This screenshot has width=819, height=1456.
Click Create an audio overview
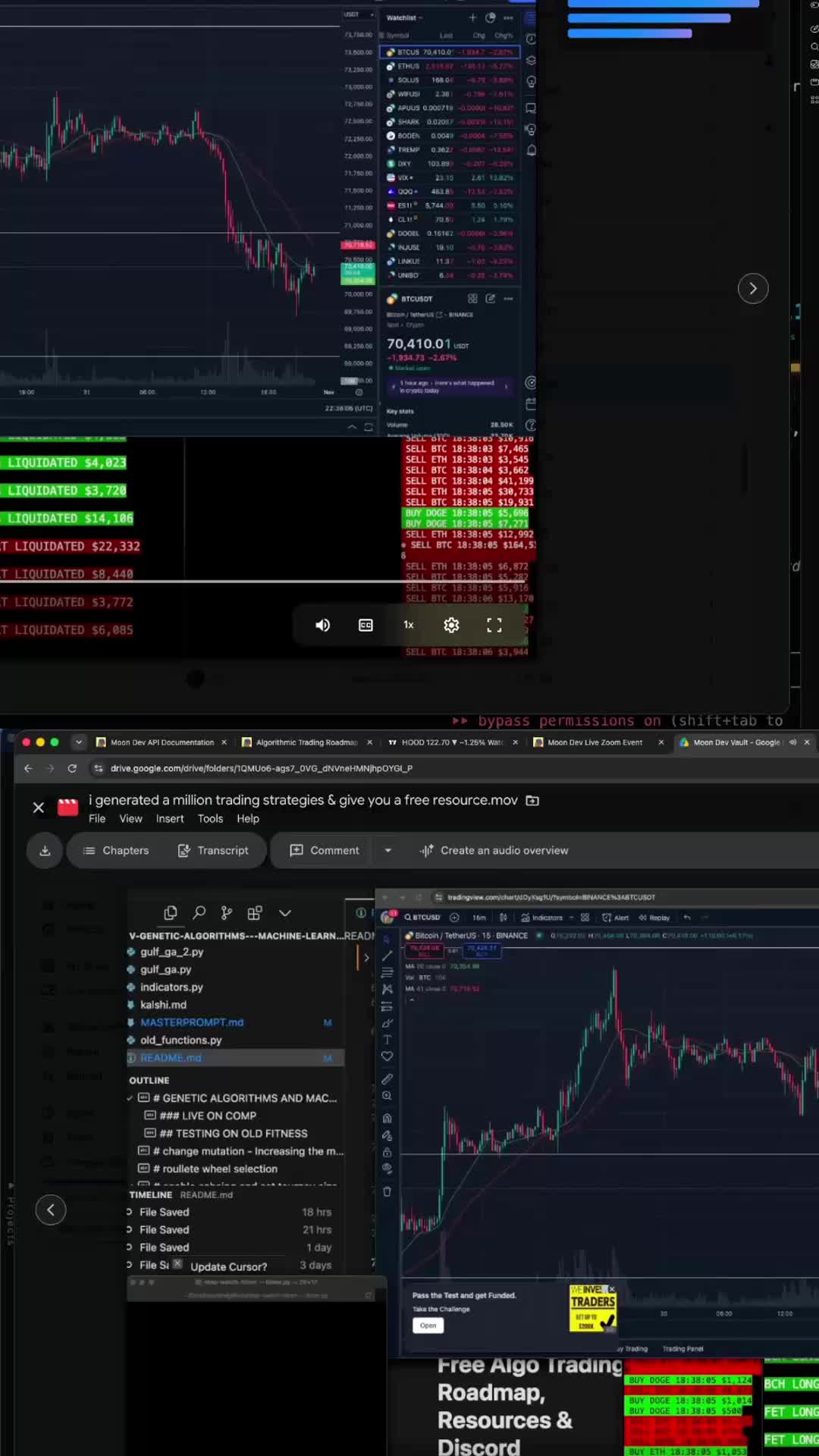pos(494,851)
